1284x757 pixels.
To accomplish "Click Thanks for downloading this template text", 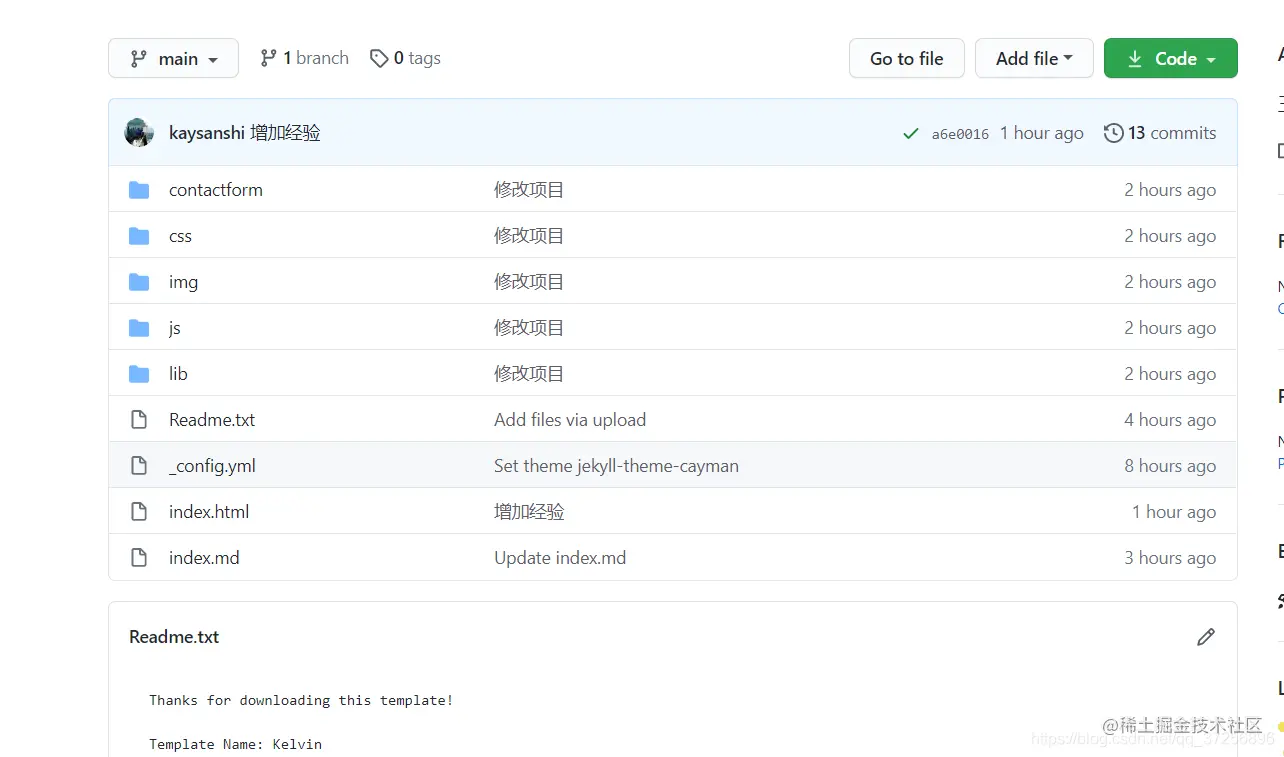I will click(301, 700).
